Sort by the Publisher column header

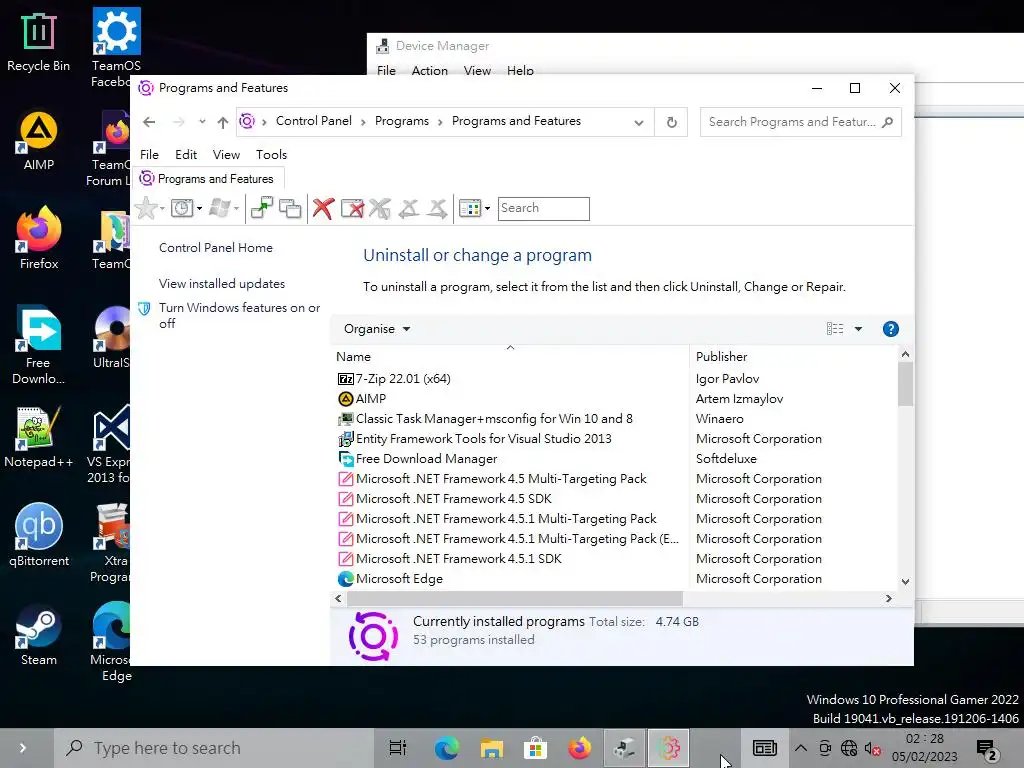click(793, 357)
